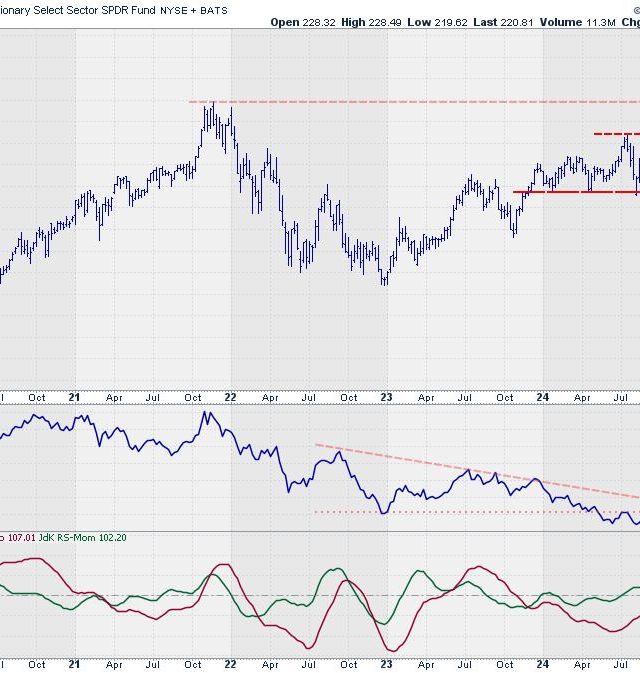Click year 24 on the bottom time axis
Image resolution: width=640 pixels, height=673 pixels.
coord(542,663)
